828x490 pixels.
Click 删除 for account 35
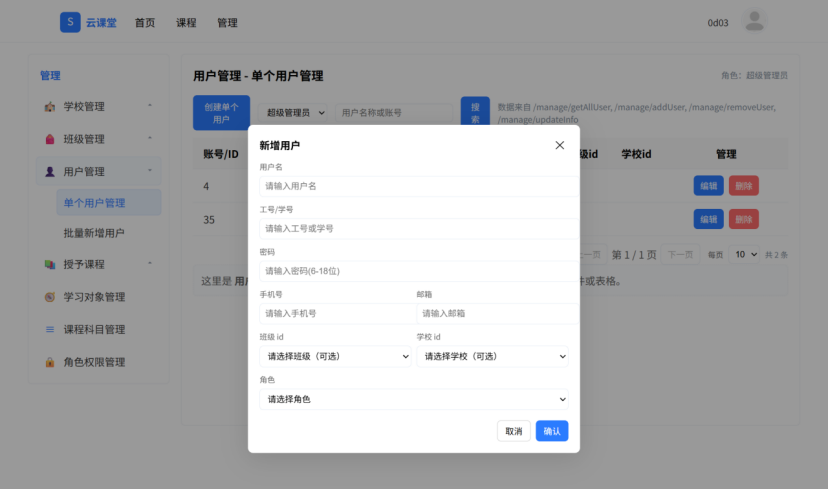click(x=744, y=219)
